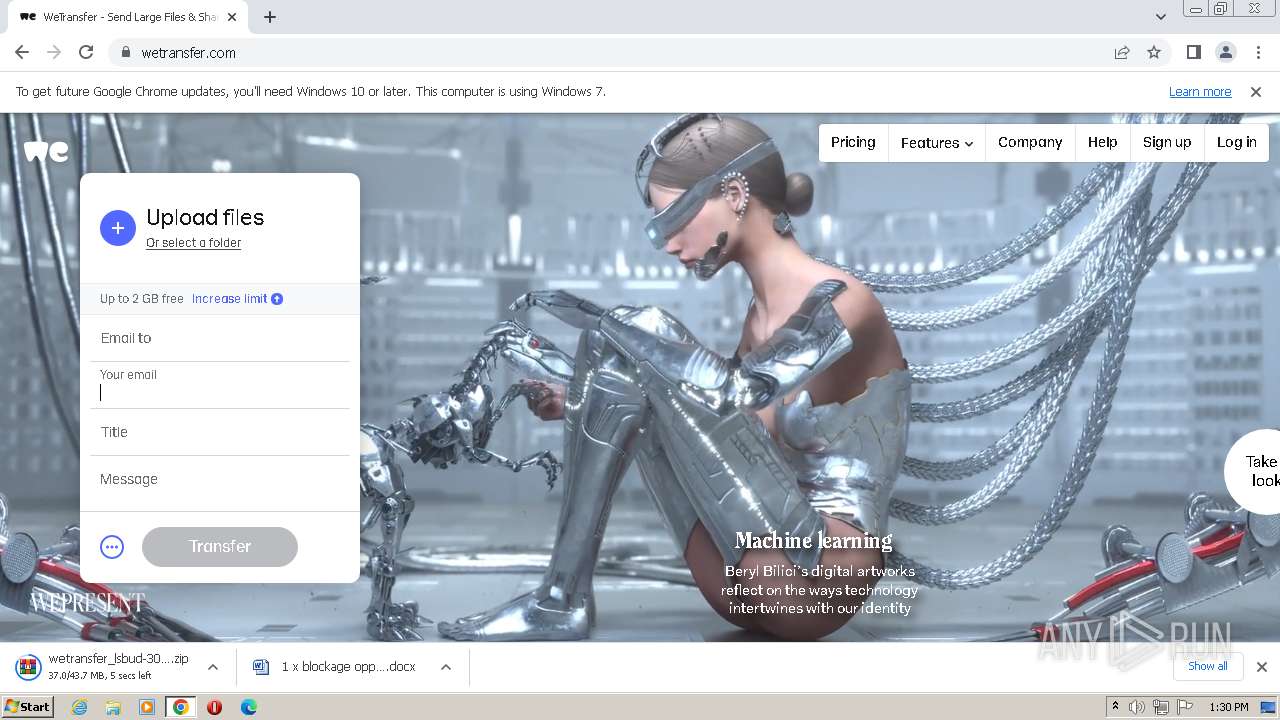This screenshot has height=720, width=1280.
Task: Open the blockage opp docx download
Action: (349, 666)
